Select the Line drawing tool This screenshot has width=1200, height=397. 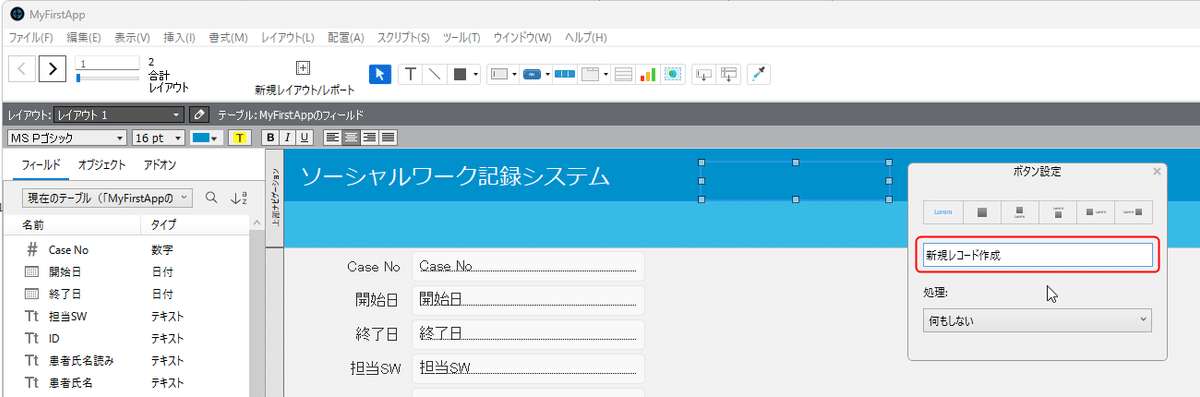[x=435, y=74]
